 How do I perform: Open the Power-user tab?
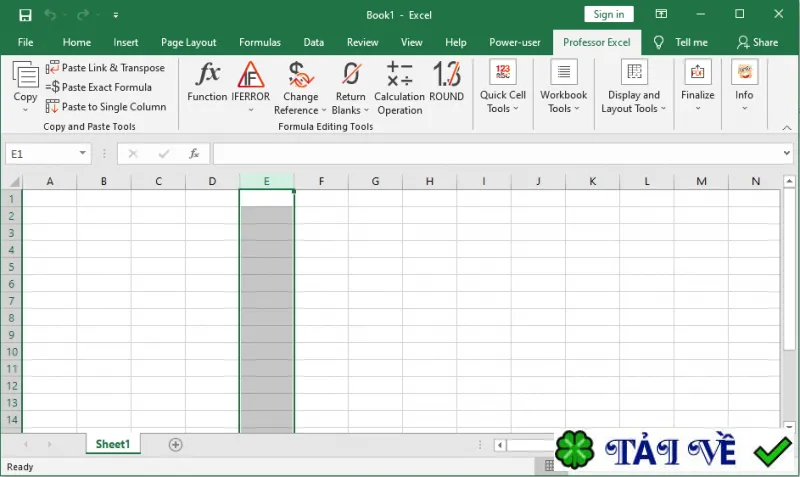click(514, 42)
